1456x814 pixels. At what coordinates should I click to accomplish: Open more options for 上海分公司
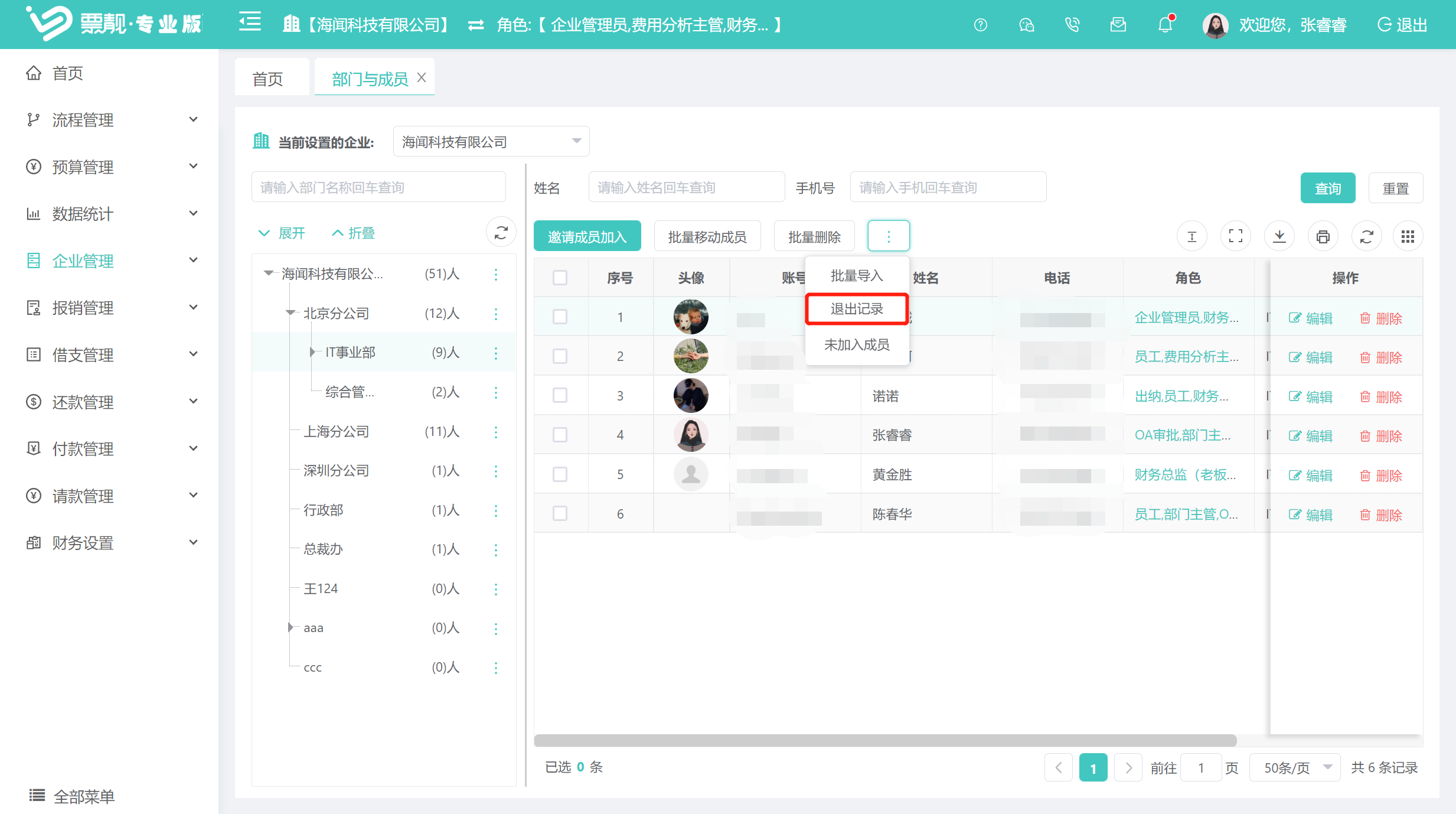point(496,432)
